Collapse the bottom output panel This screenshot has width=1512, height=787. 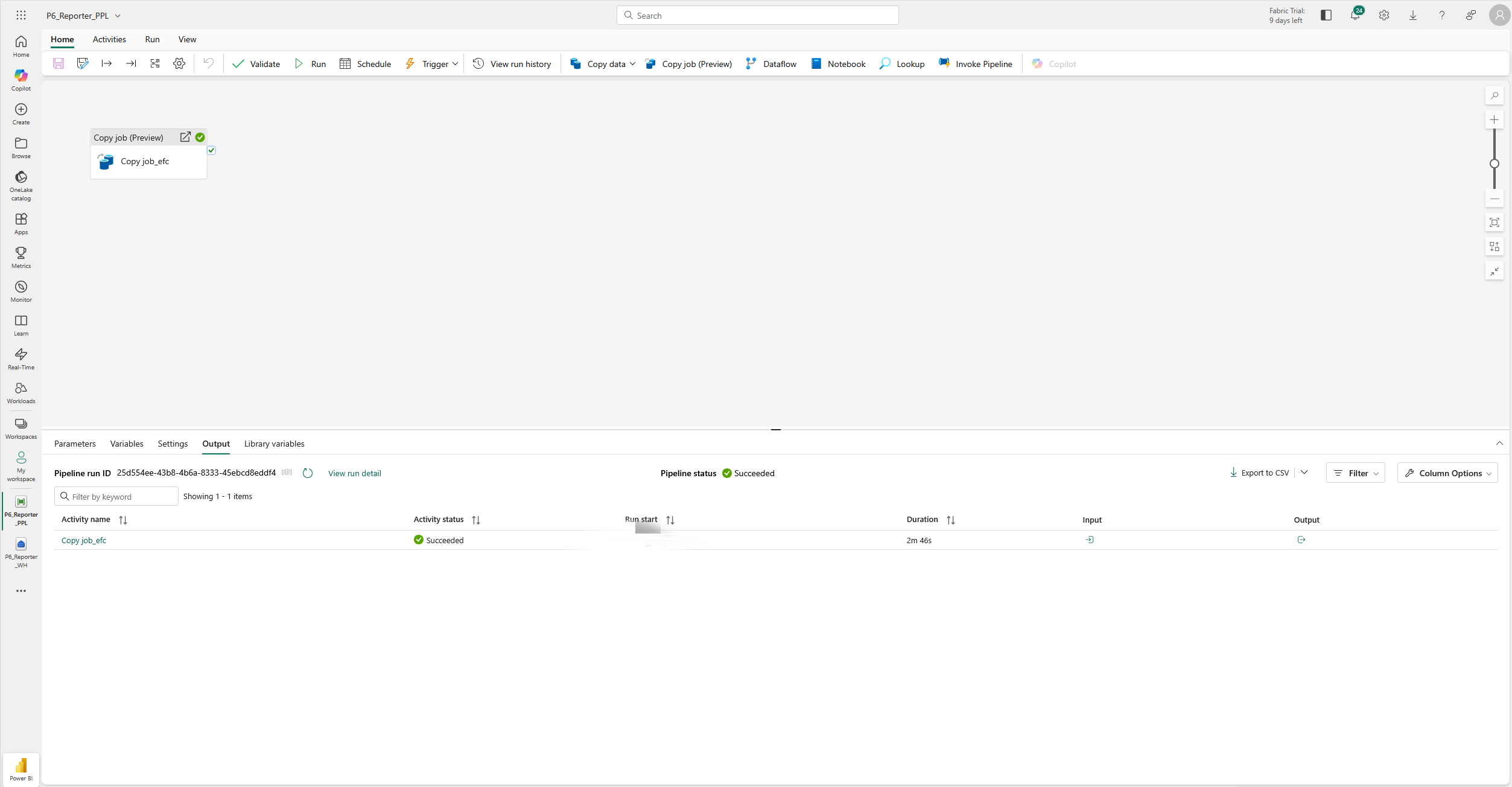point(1499,444)
